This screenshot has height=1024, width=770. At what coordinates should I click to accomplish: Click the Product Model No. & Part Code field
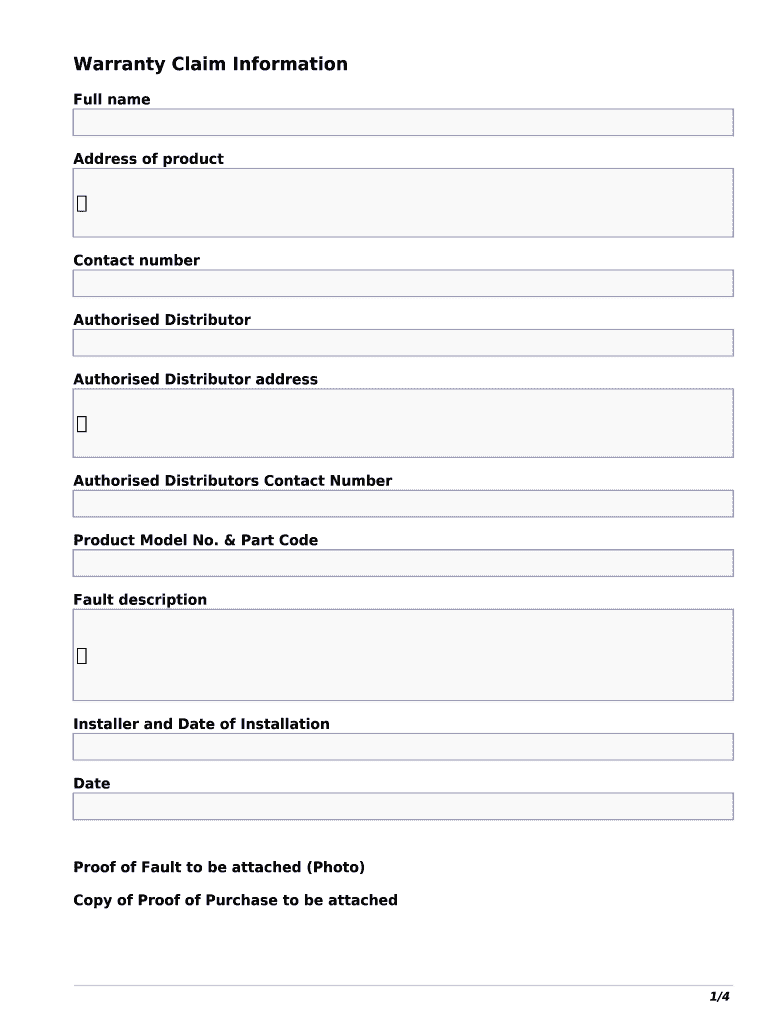[402, 563]
